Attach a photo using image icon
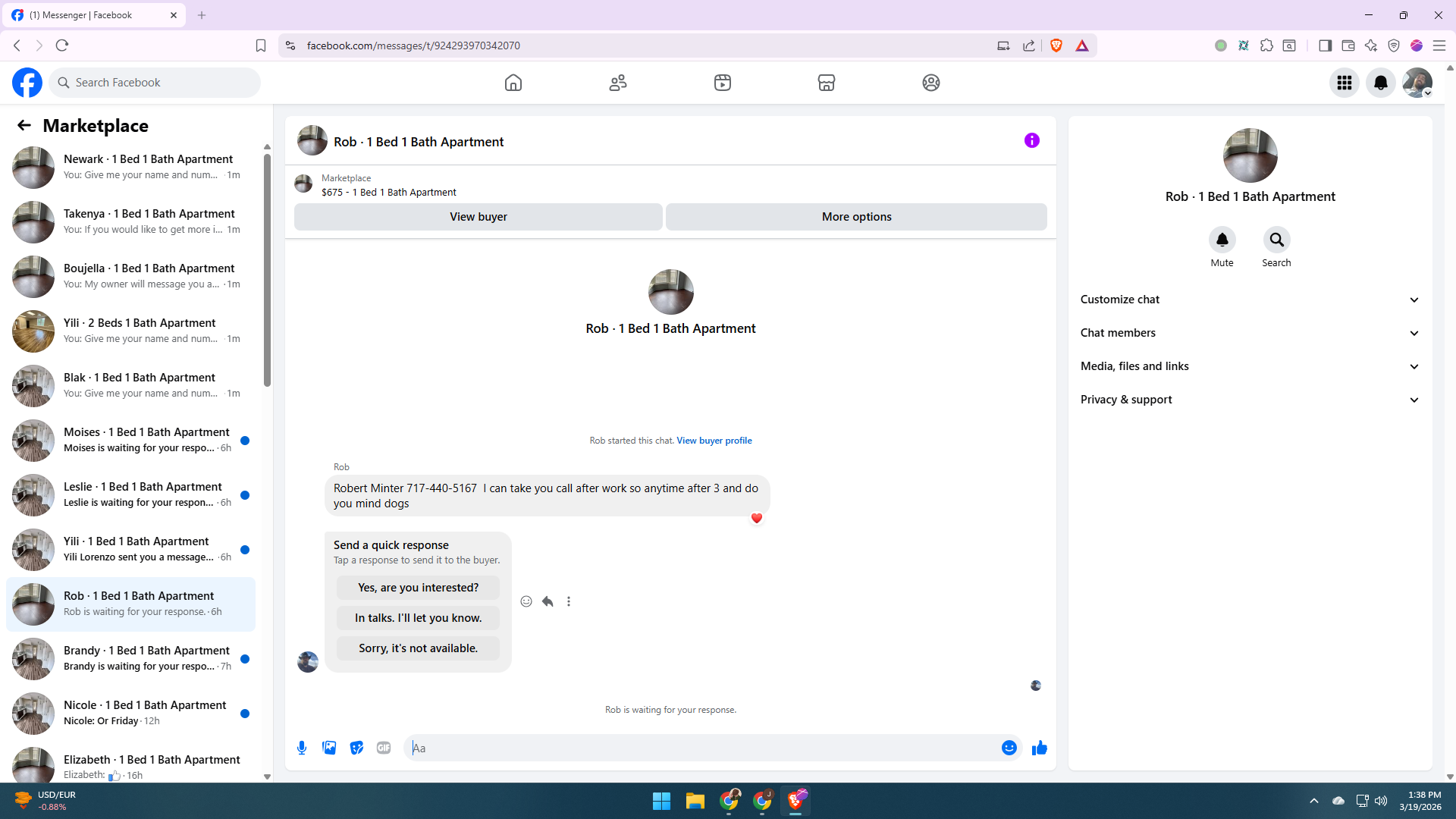1456x819 pixels. [329, 748]
